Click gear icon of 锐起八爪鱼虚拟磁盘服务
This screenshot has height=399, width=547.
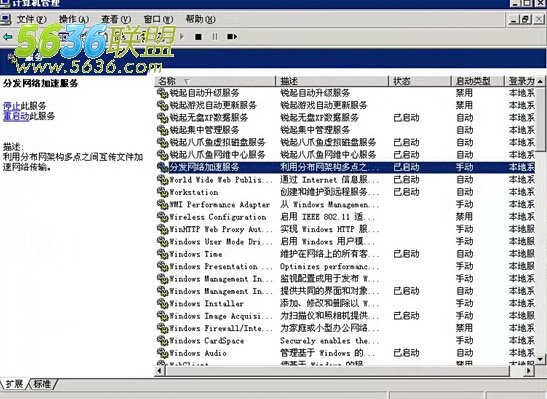[163, 143]
